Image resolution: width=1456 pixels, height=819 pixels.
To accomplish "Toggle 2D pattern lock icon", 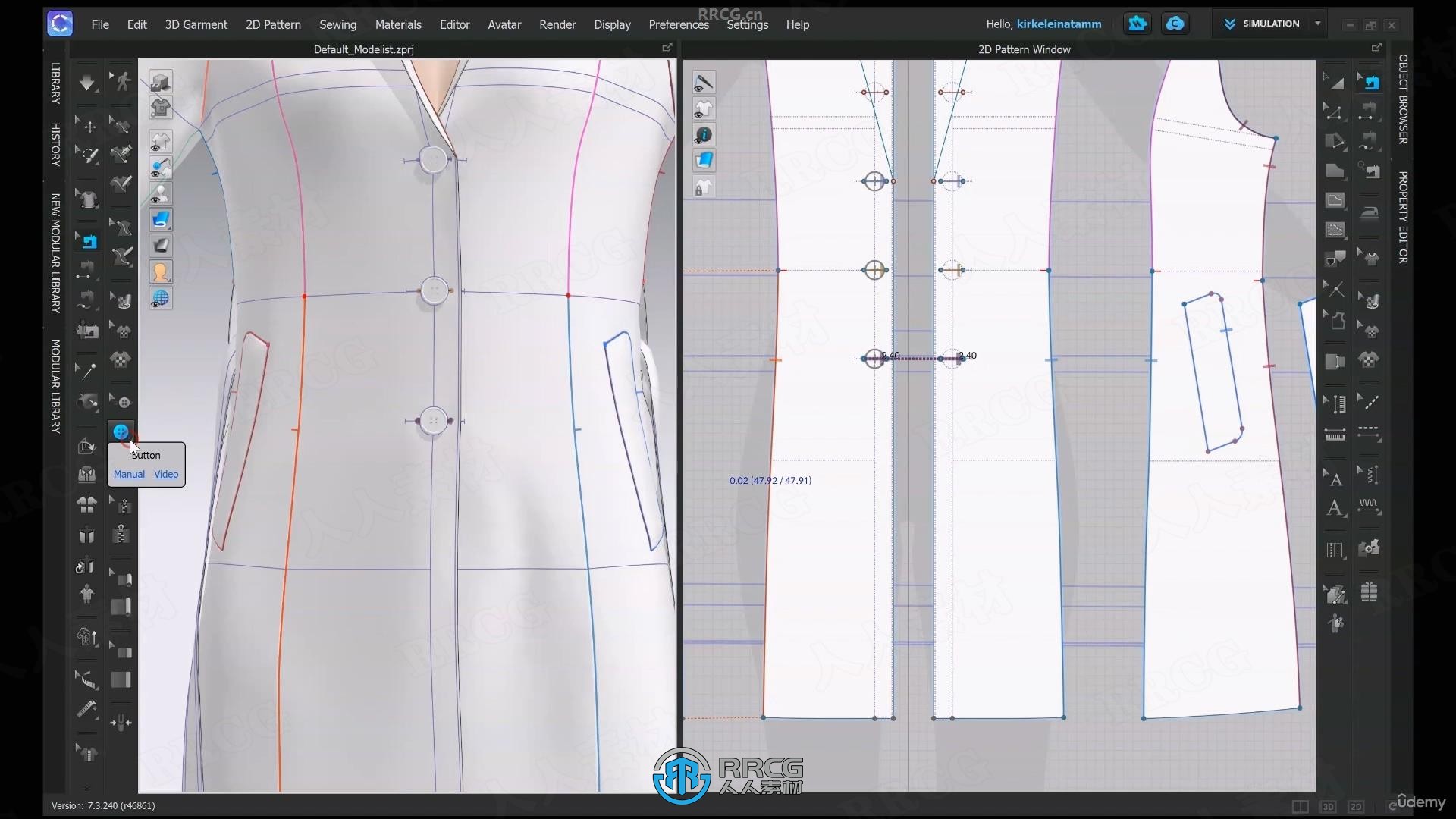I will point(704,187).
